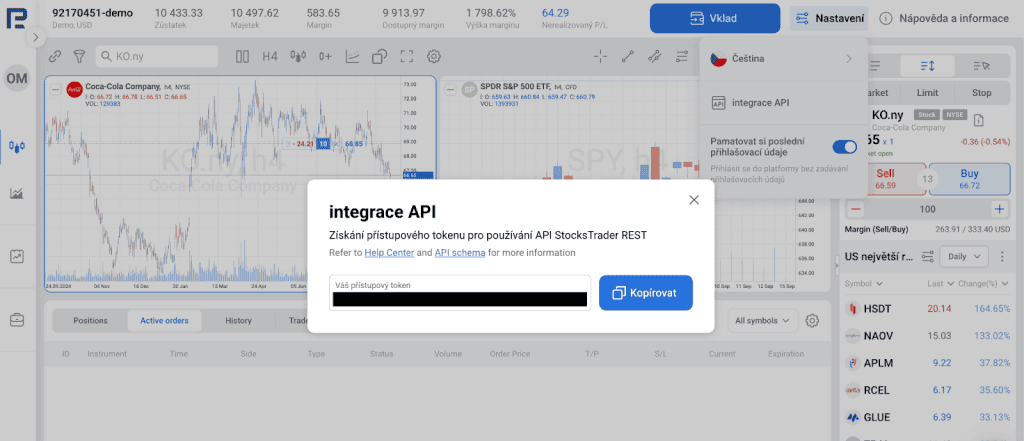This screenshot has width=1024, height=441.
Task: Open the H4 timeframe selector
Action: 270,57
